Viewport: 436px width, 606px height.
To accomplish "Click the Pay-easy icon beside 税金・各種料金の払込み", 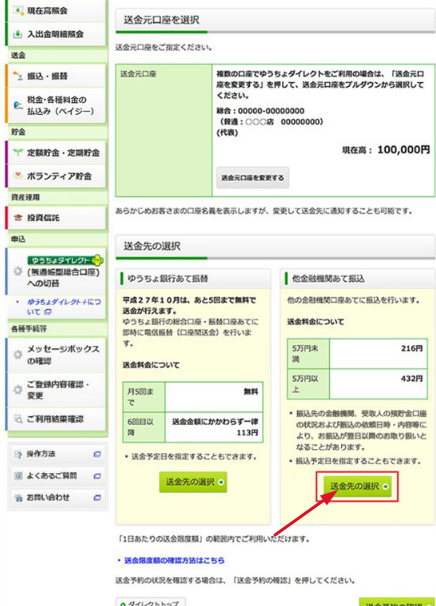I will click(18, 106).
